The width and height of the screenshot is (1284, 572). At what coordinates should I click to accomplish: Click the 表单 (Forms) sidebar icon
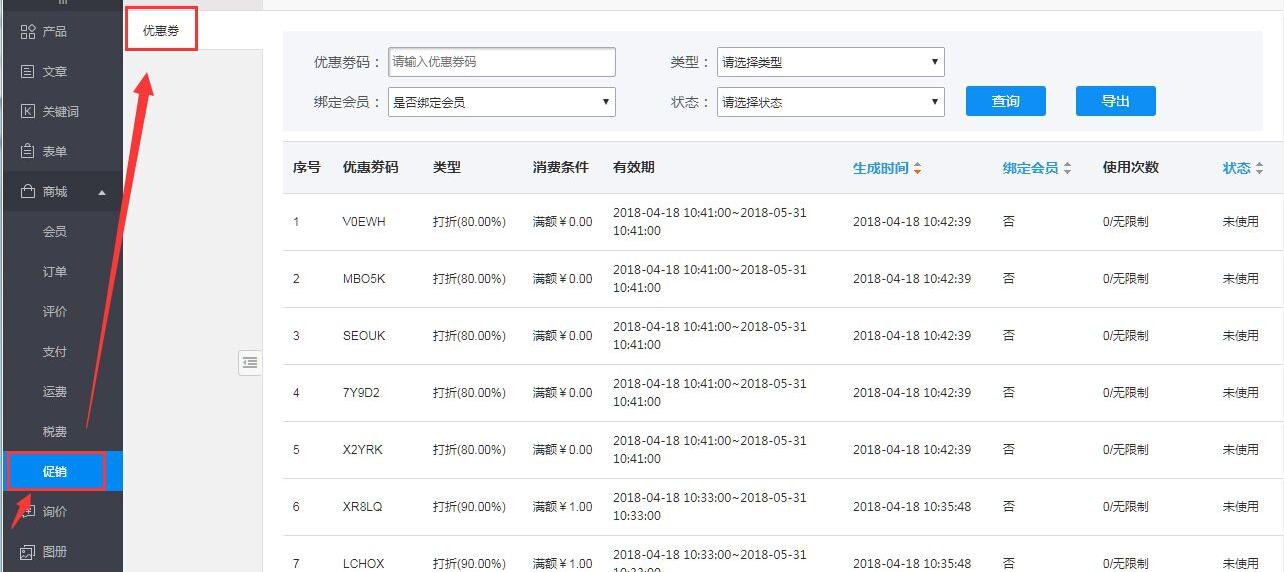pos(27,152)
